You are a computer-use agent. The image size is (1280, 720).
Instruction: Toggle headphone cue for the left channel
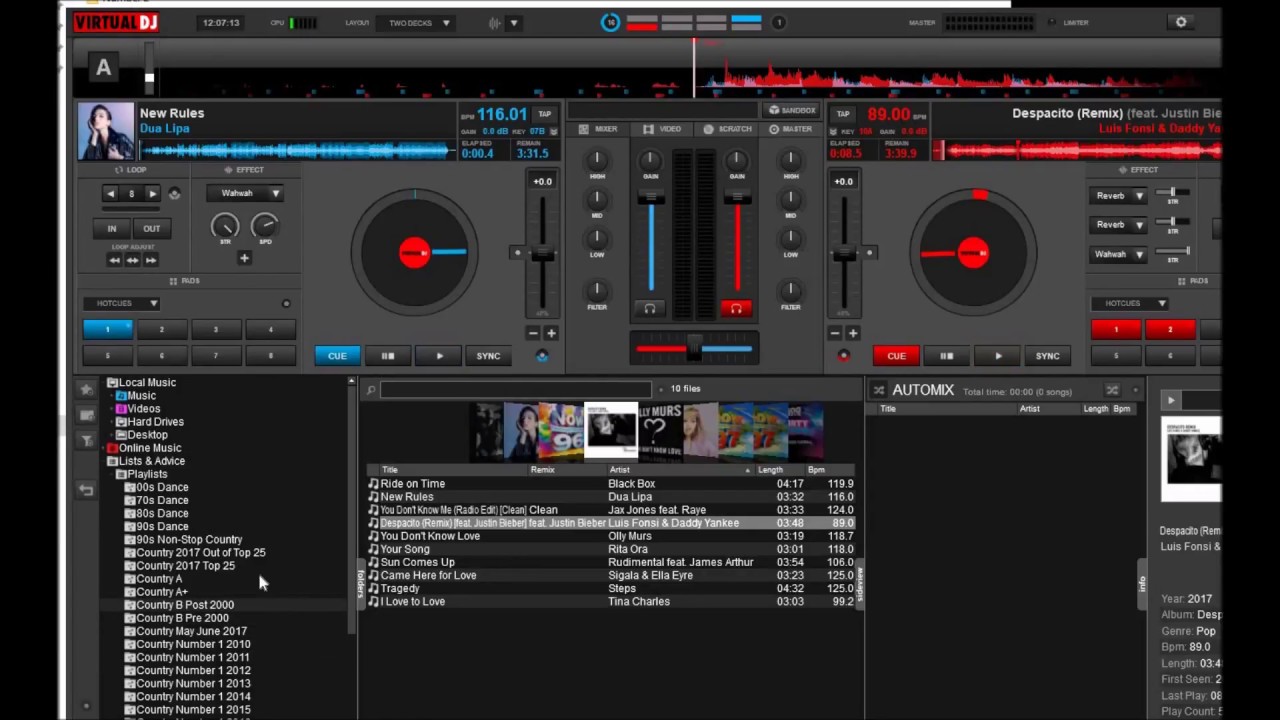tap(650, 309)
